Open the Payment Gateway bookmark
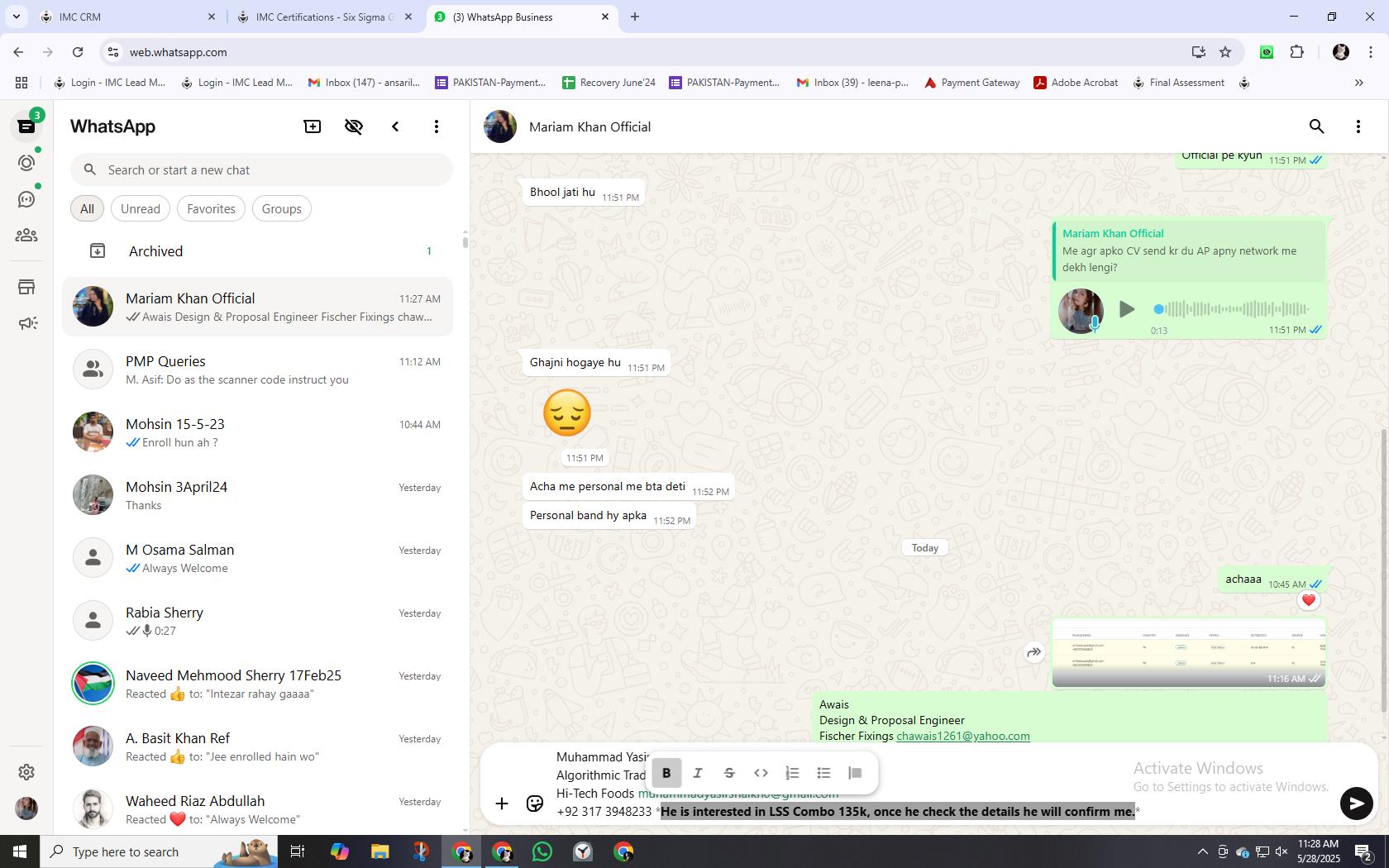 (x=971, y=83)
